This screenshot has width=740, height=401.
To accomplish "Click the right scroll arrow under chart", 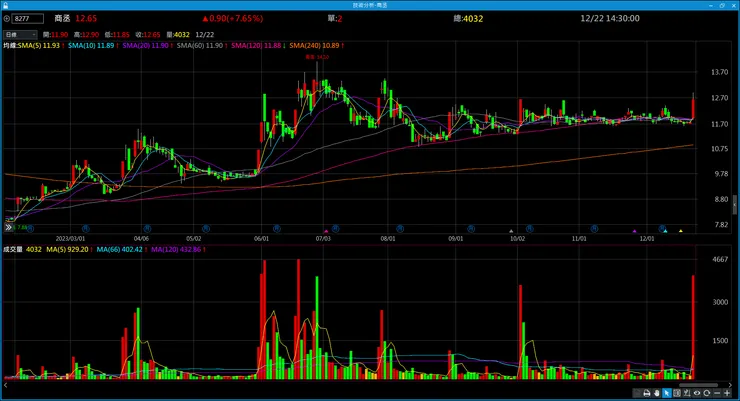I will click(x=730, y=385).
